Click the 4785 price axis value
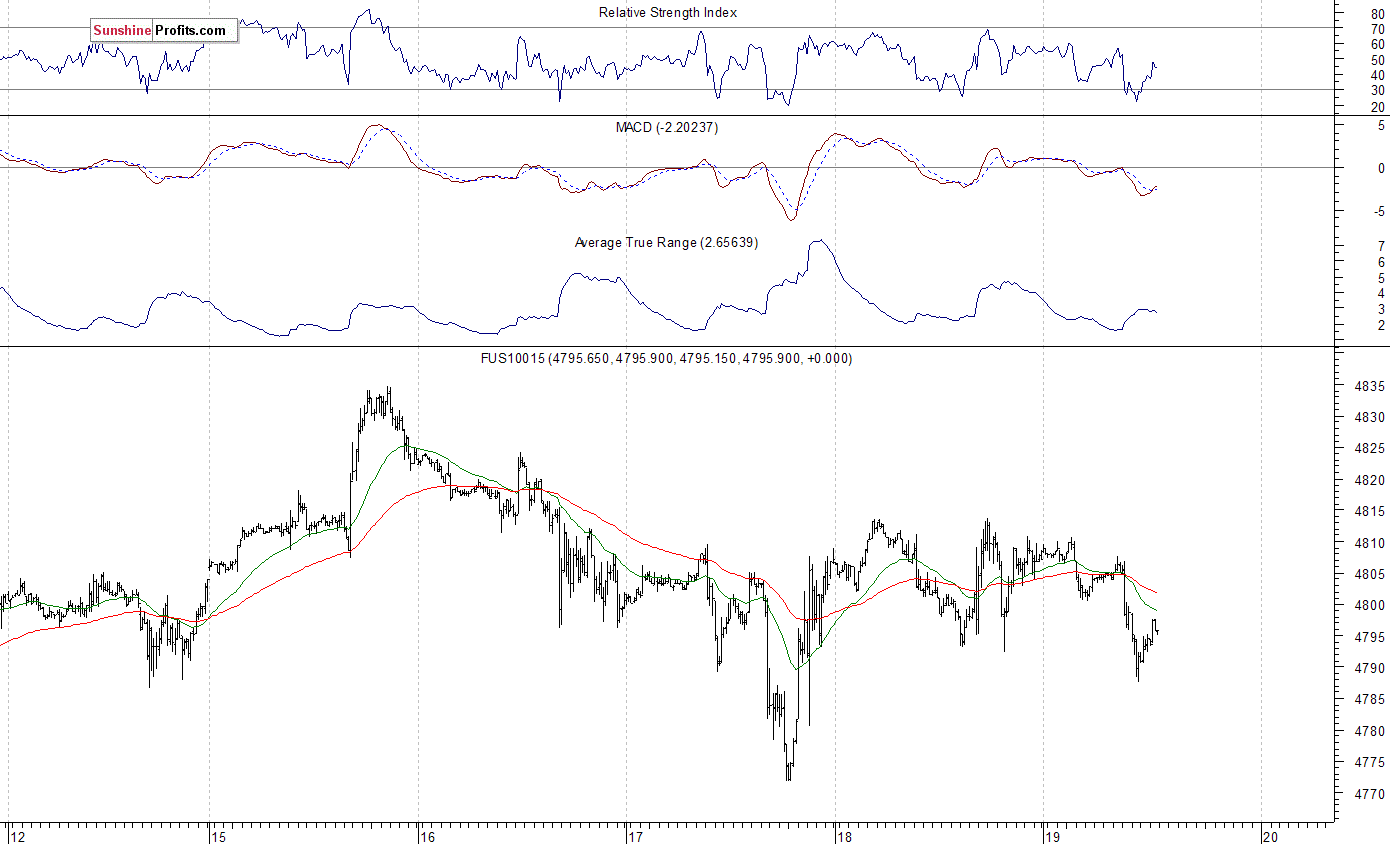This screenshot has height=844, width=1390. (x=1369, y=699)
